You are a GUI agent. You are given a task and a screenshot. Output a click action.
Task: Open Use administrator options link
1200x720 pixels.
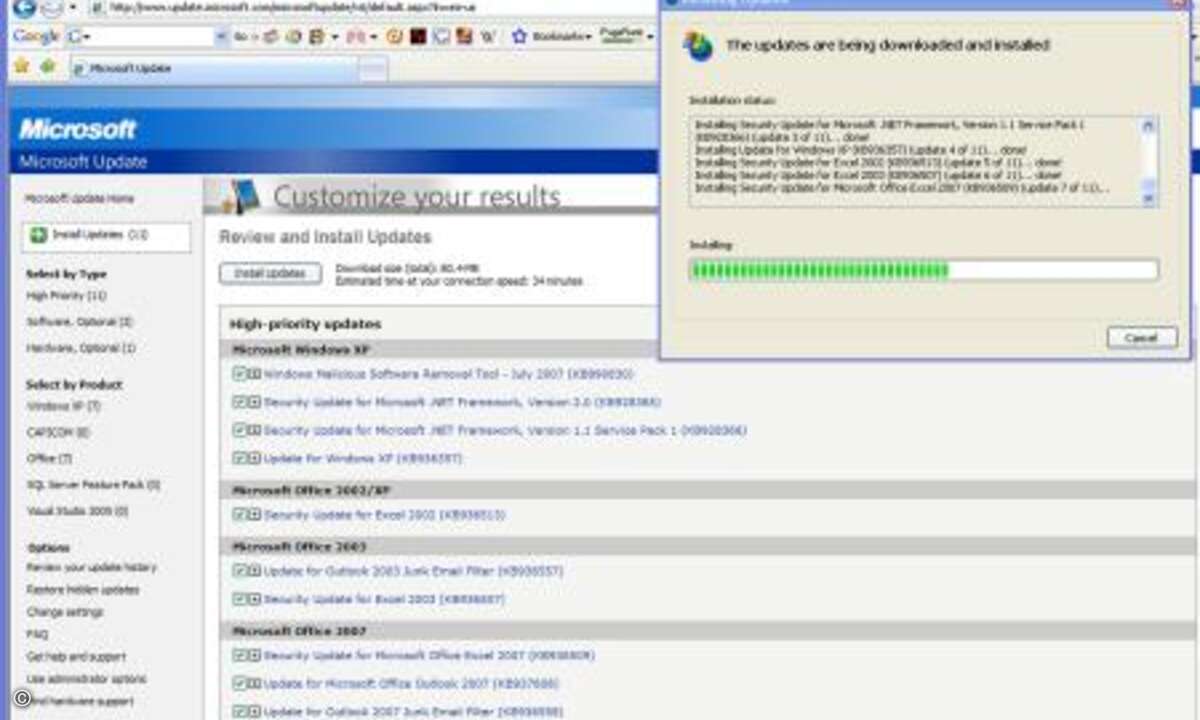(x=86, y=679)
